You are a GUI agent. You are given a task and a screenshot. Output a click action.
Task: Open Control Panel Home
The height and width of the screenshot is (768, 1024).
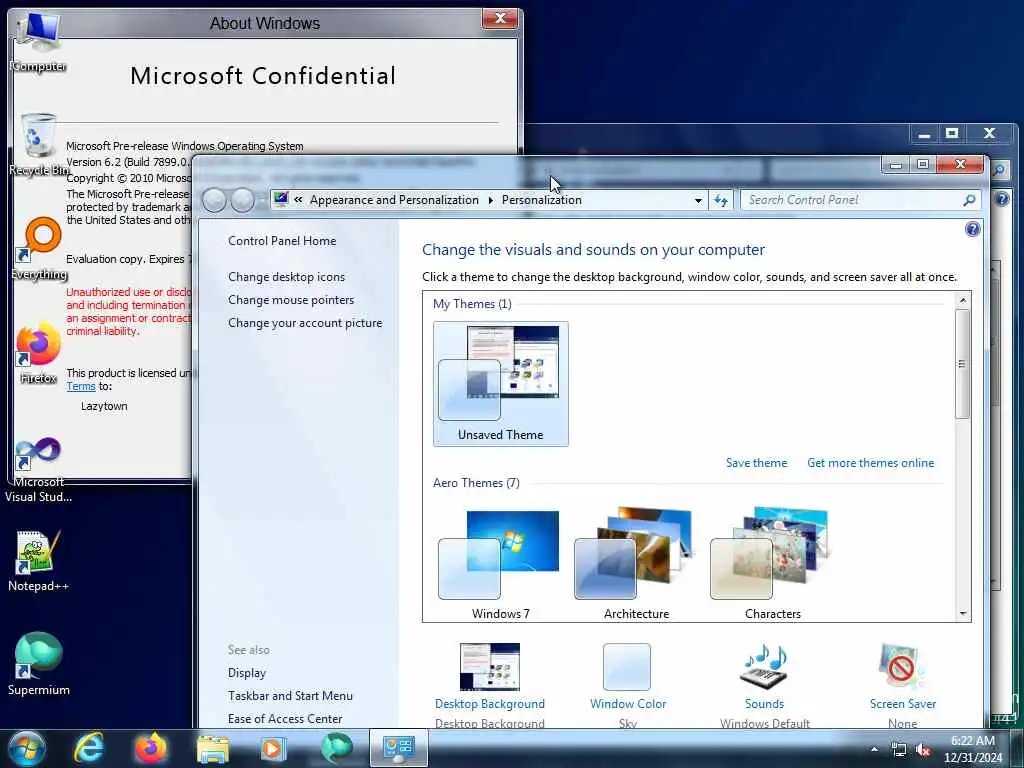click(x=282, y=241)
